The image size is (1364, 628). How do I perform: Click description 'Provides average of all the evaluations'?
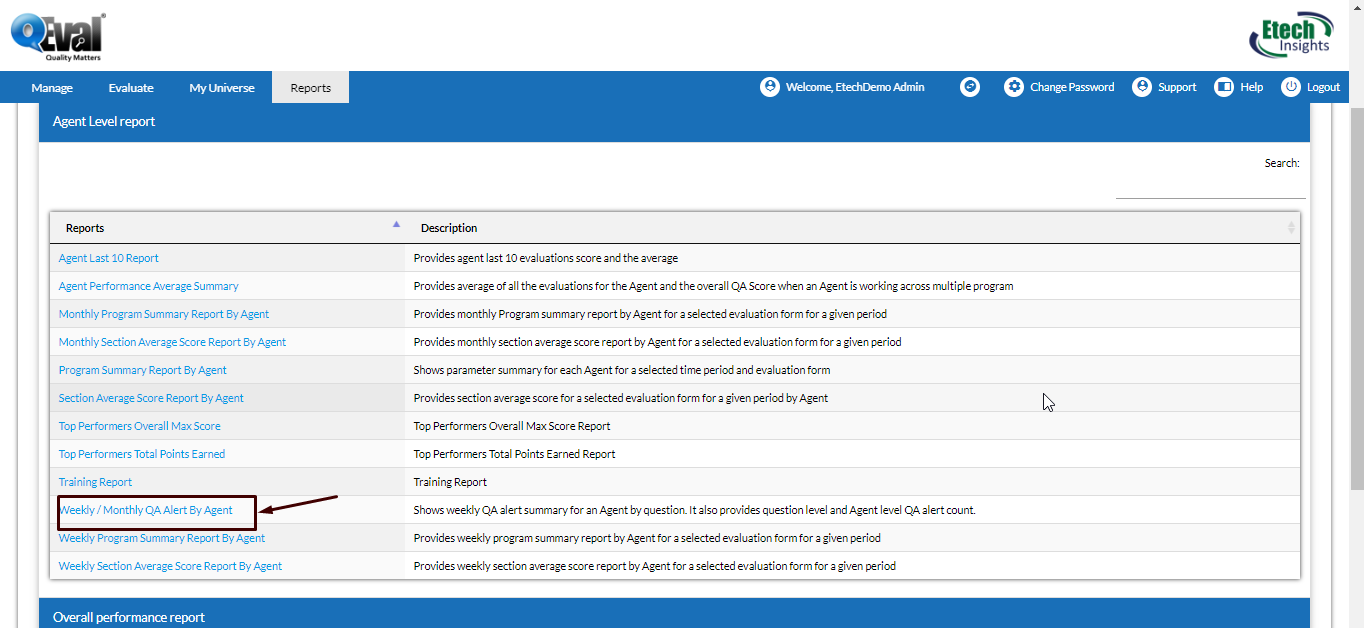[x=714, y=286]
